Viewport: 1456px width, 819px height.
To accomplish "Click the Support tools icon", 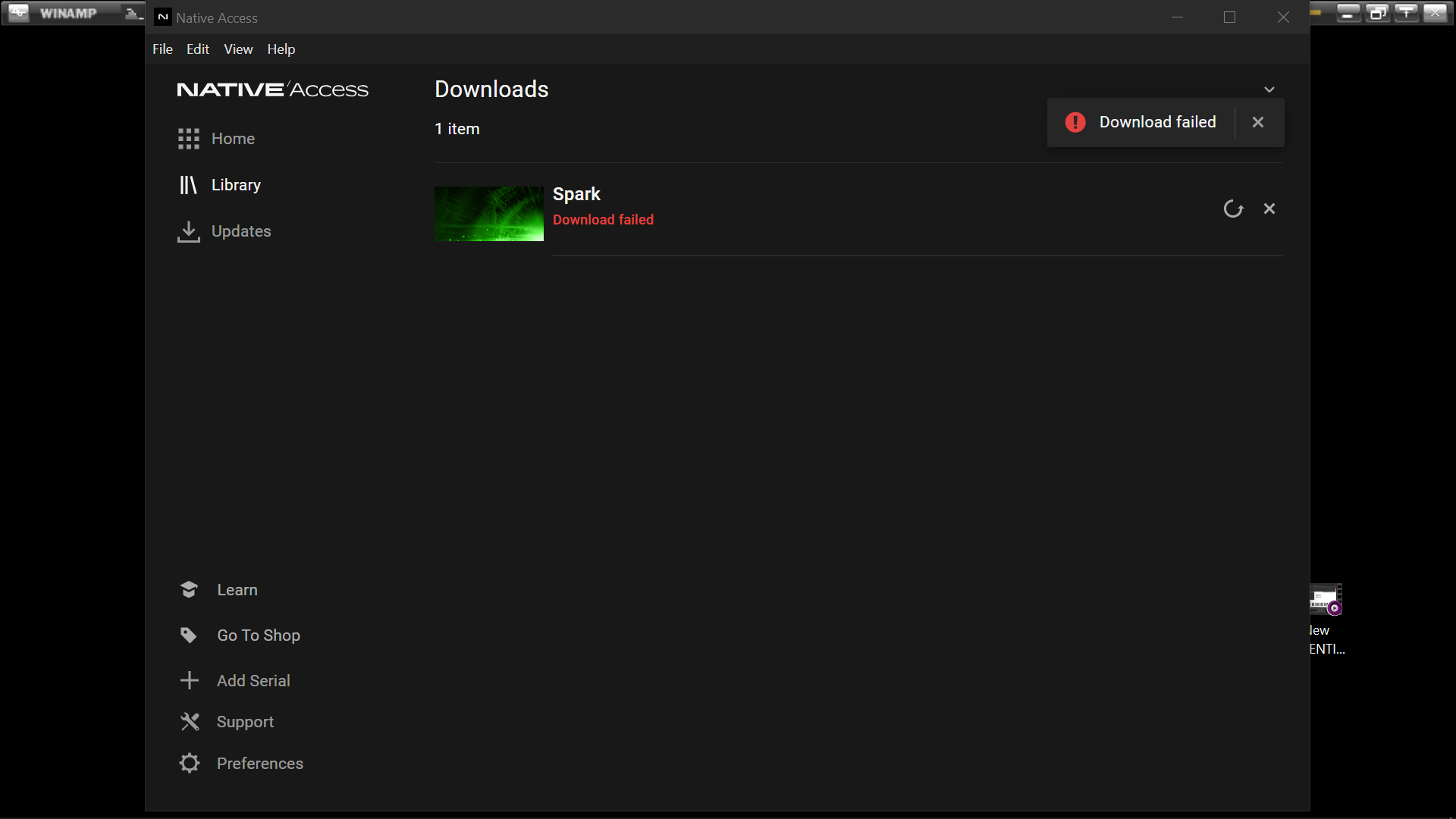I will coord(190,722).
